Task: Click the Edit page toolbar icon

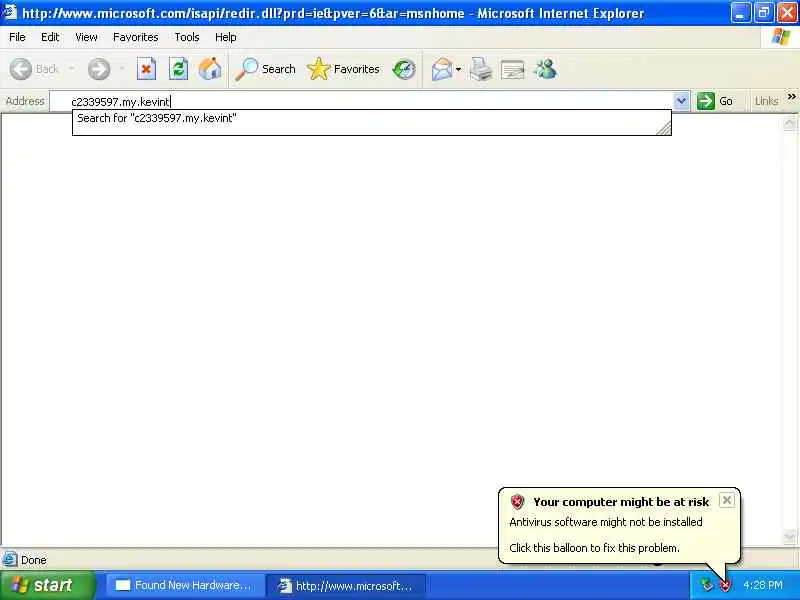Action: coord(512,69)
